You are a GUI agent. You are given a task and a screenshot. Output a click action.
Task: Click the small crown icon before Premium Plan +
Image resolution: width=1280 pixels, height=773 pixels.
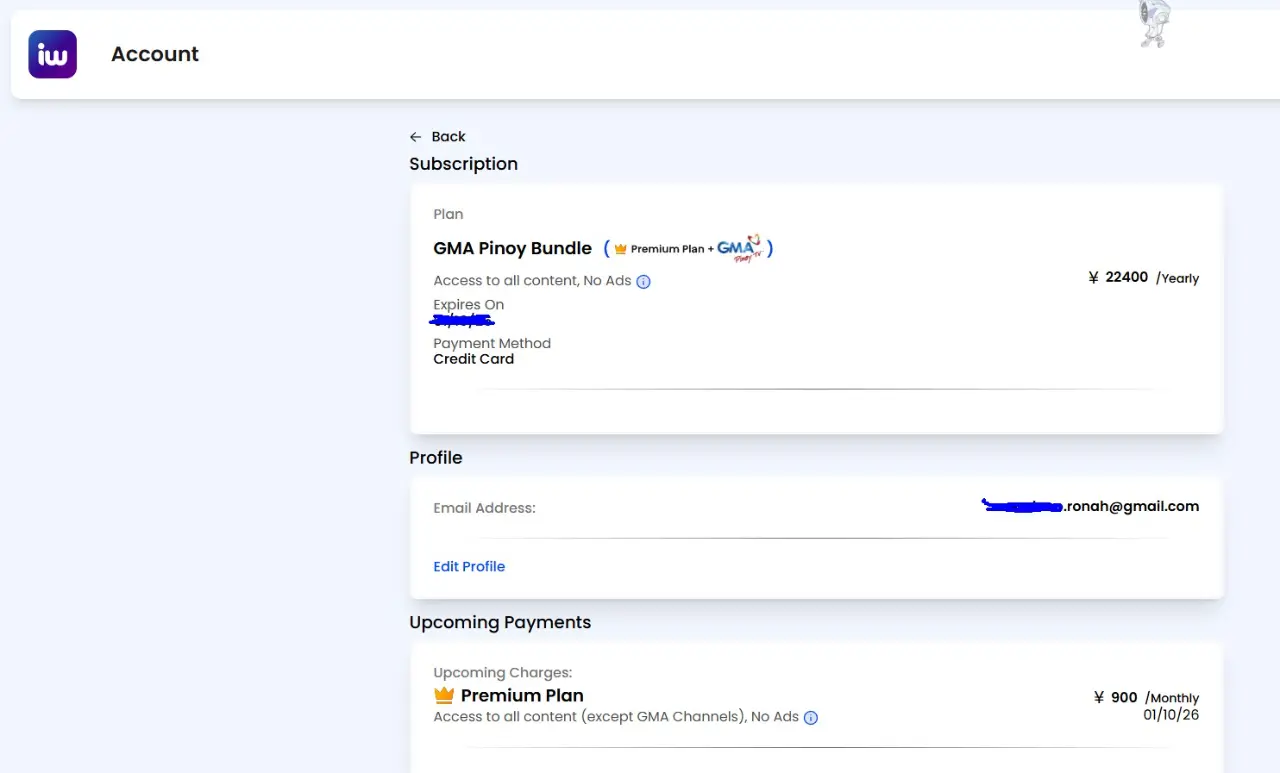(x=620, y=249)
